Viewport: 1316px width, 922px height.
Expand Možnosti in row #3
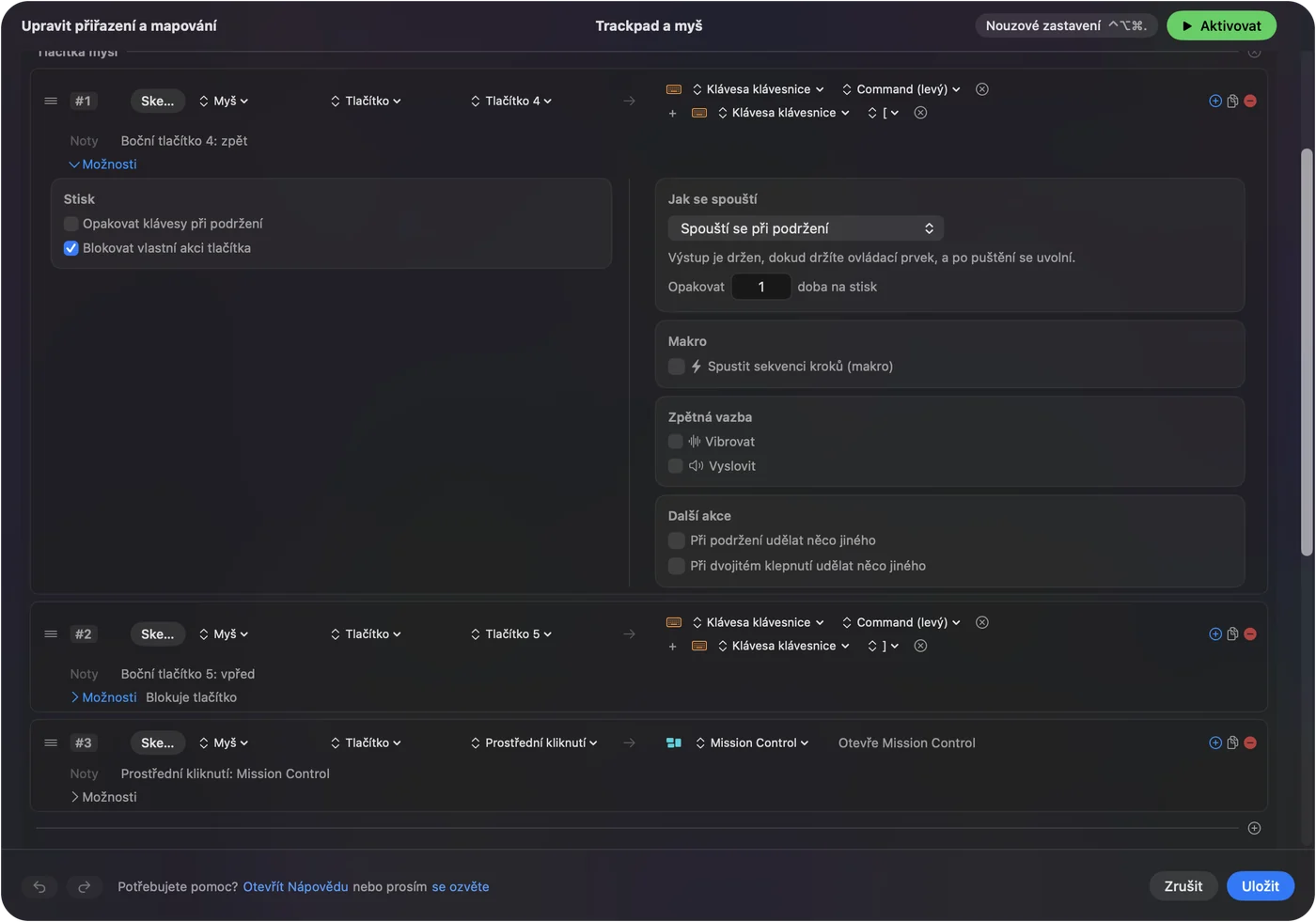[103, 797]
